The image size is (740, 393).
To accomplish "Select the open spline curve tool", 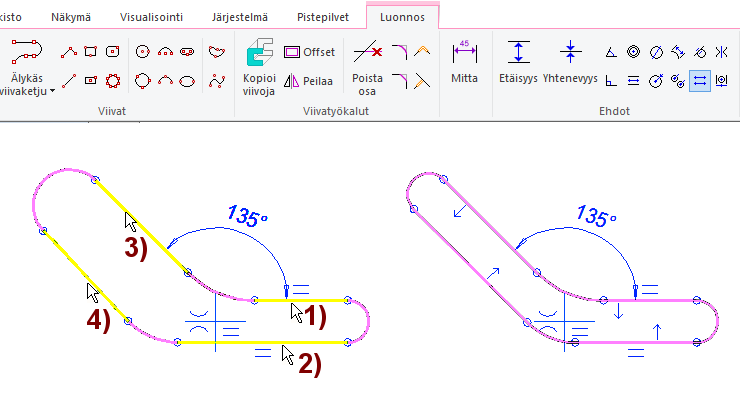I will pos(217,81).
